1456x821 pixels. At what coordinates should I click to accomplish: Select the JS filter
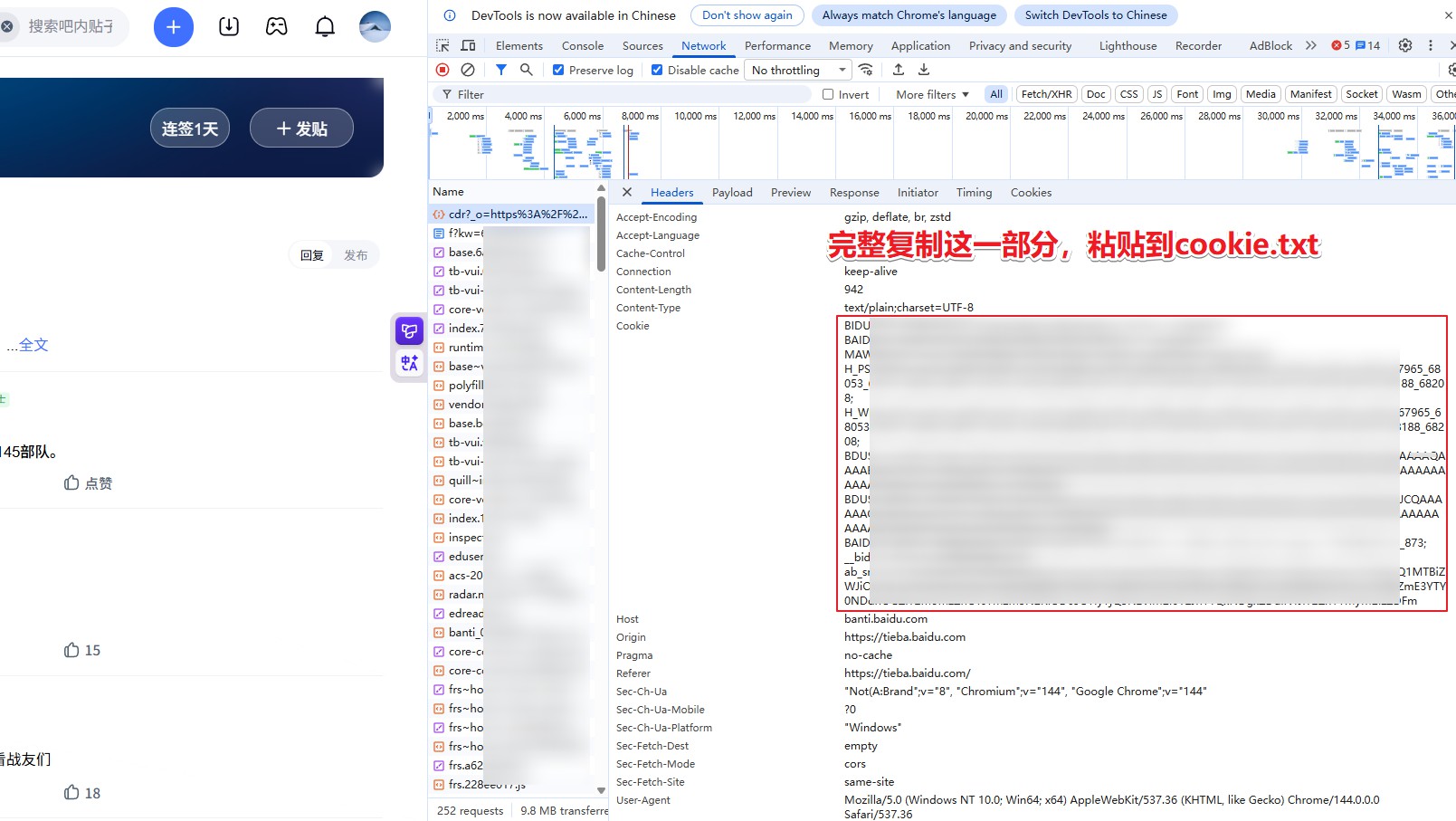(x=1157, y=94)
